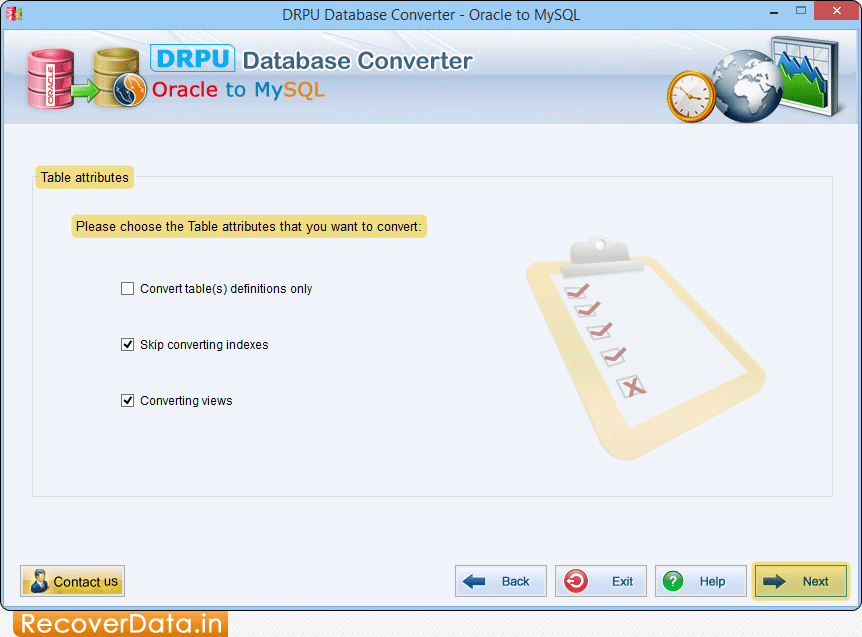Viewport: 862px width, 637px height.
Task: Click the chart graph icon in header
Action: coord(805,76)
